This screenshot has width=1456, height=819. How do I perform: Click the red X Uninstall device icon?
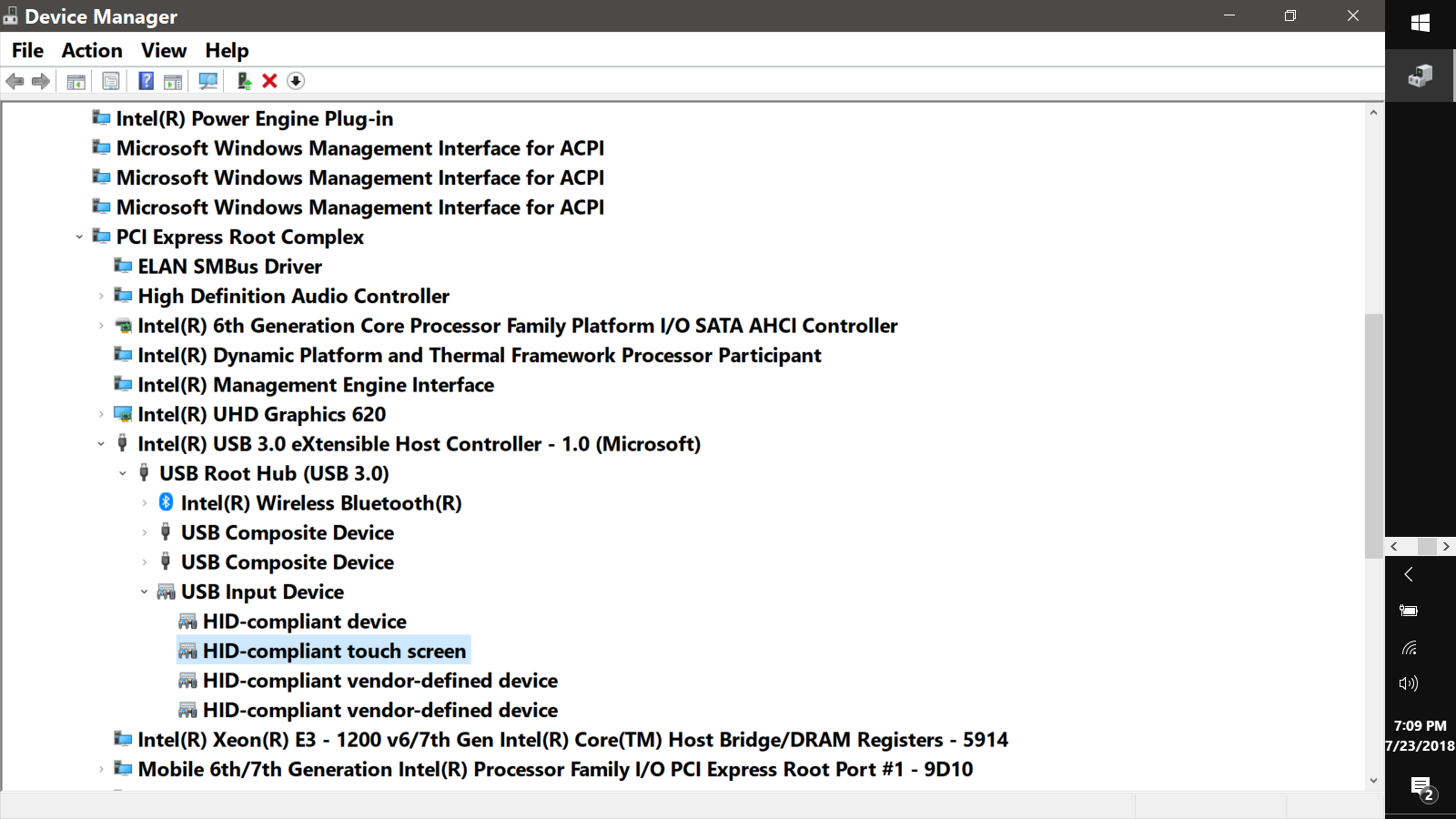pyautogui.click(x=269, y=81)
